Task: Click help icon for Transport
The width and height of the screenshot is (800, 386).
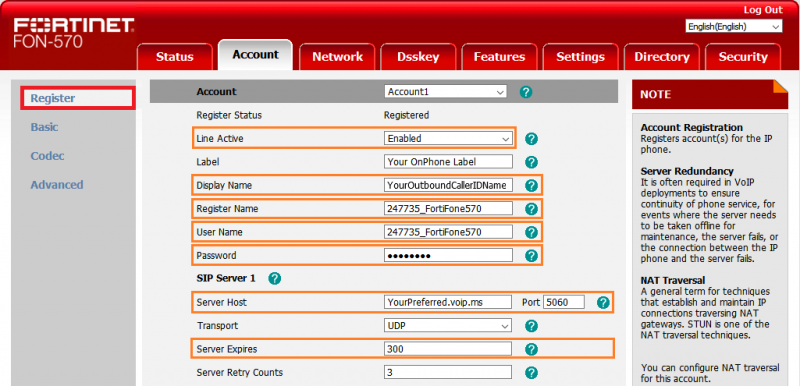Action: pyautogui.click(x=532, y=326)
